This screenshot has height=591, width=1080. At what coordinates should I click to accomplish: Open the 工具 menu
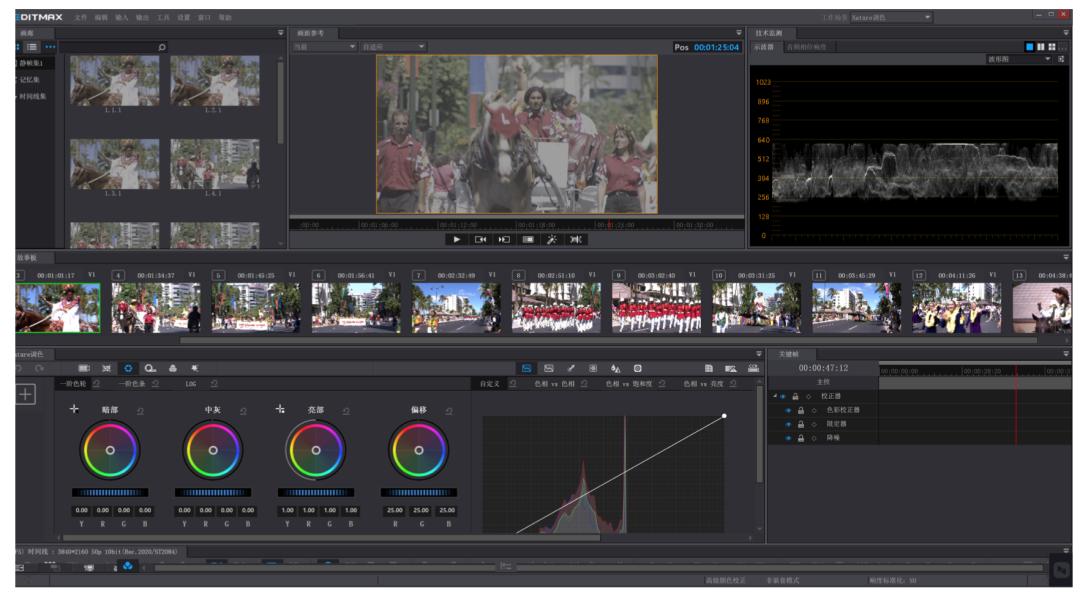pos(163,17)
